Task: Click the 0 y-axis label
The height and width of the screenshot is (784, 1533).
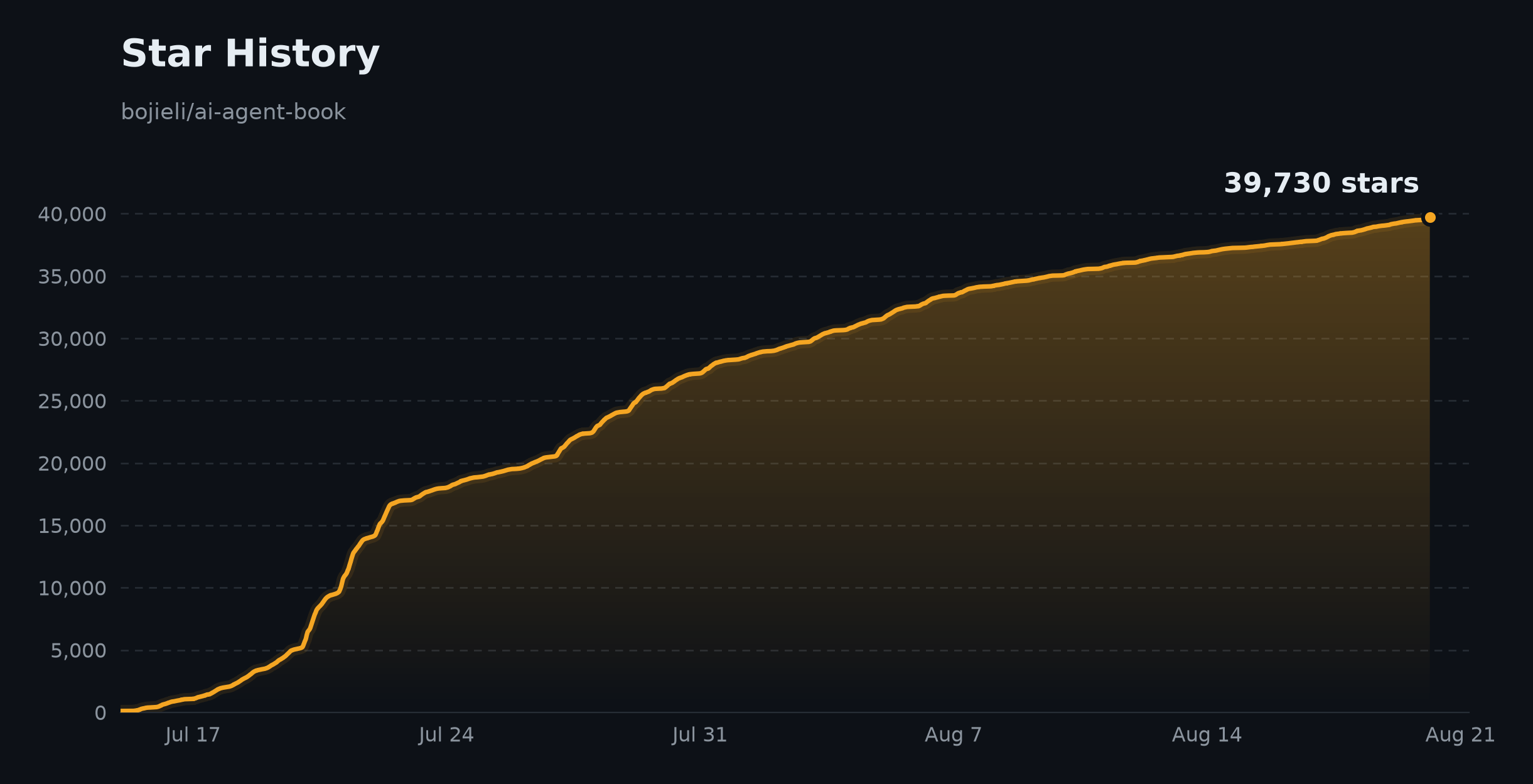Action: (100, 713)
